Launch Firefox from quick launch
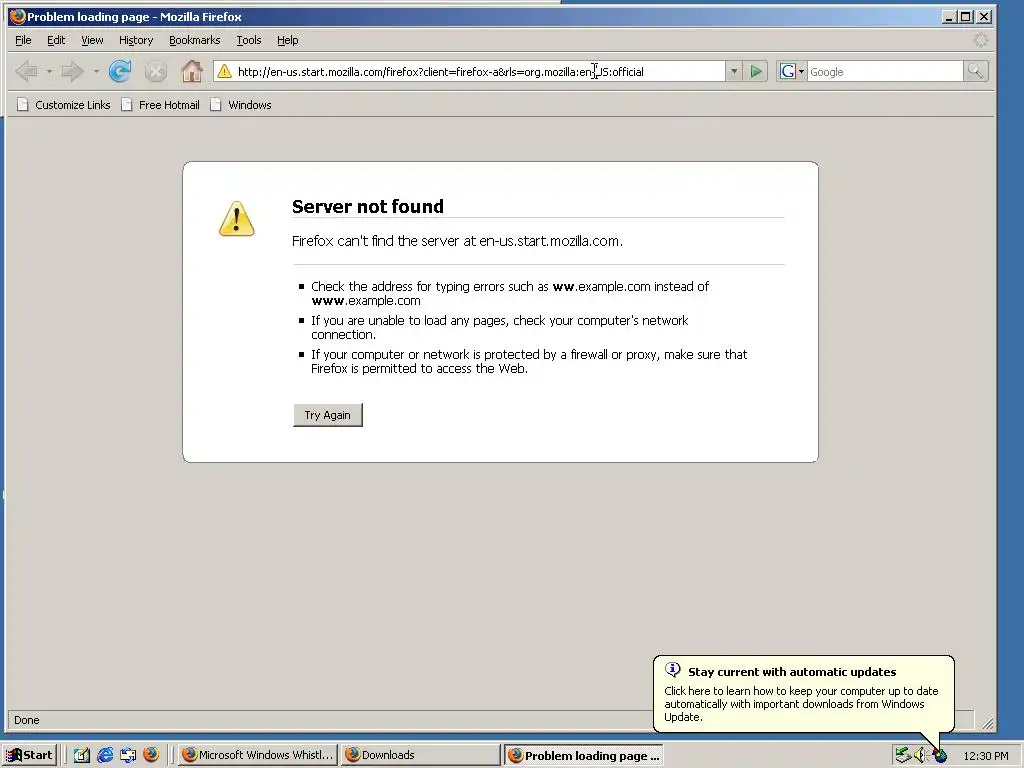1024x768 pixels. [151, 755]
